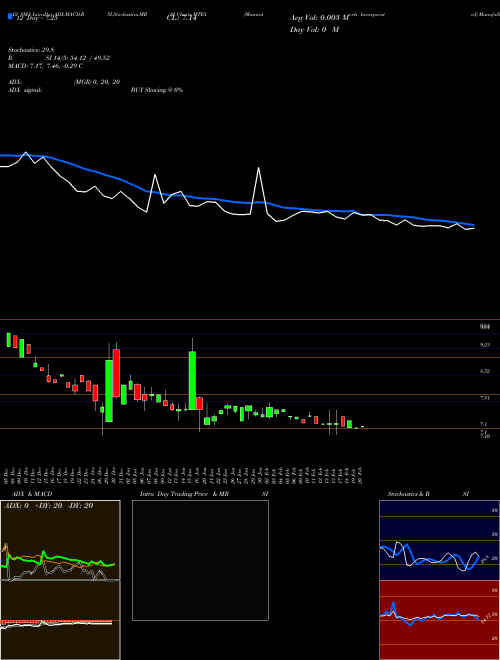The width and height of the screenshot is (500, 660).
Task: Select the 'MACD: 7.17, 7.46, -0.29 C' line
Action: pyautogui.click(x=45, y=66)
